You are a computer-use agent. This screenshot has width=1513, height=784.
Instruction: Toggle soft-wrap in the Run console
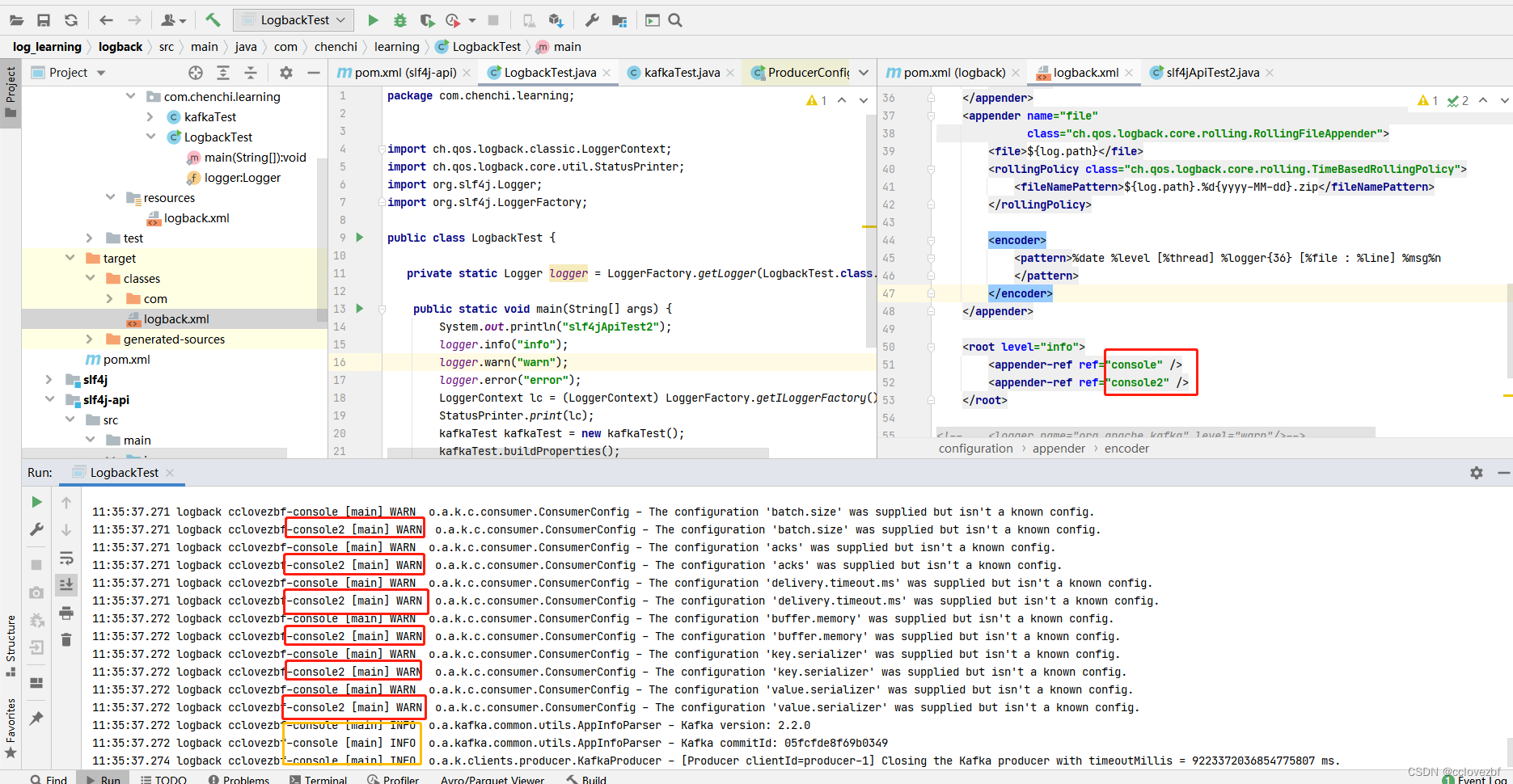pos(66,558)
